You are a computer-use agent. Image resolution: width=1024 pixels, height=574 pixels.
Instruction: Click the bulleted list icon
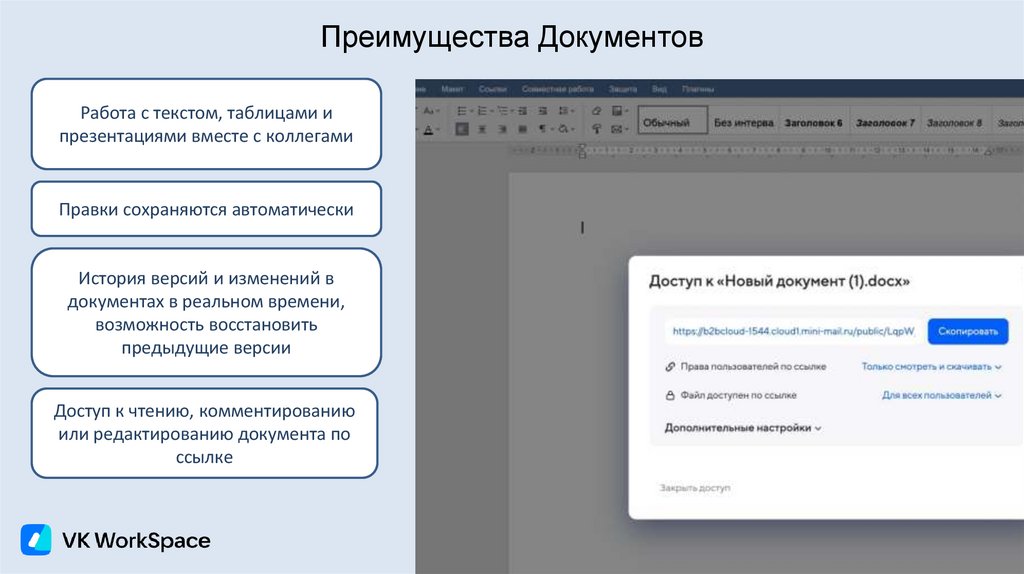(463, 110)
